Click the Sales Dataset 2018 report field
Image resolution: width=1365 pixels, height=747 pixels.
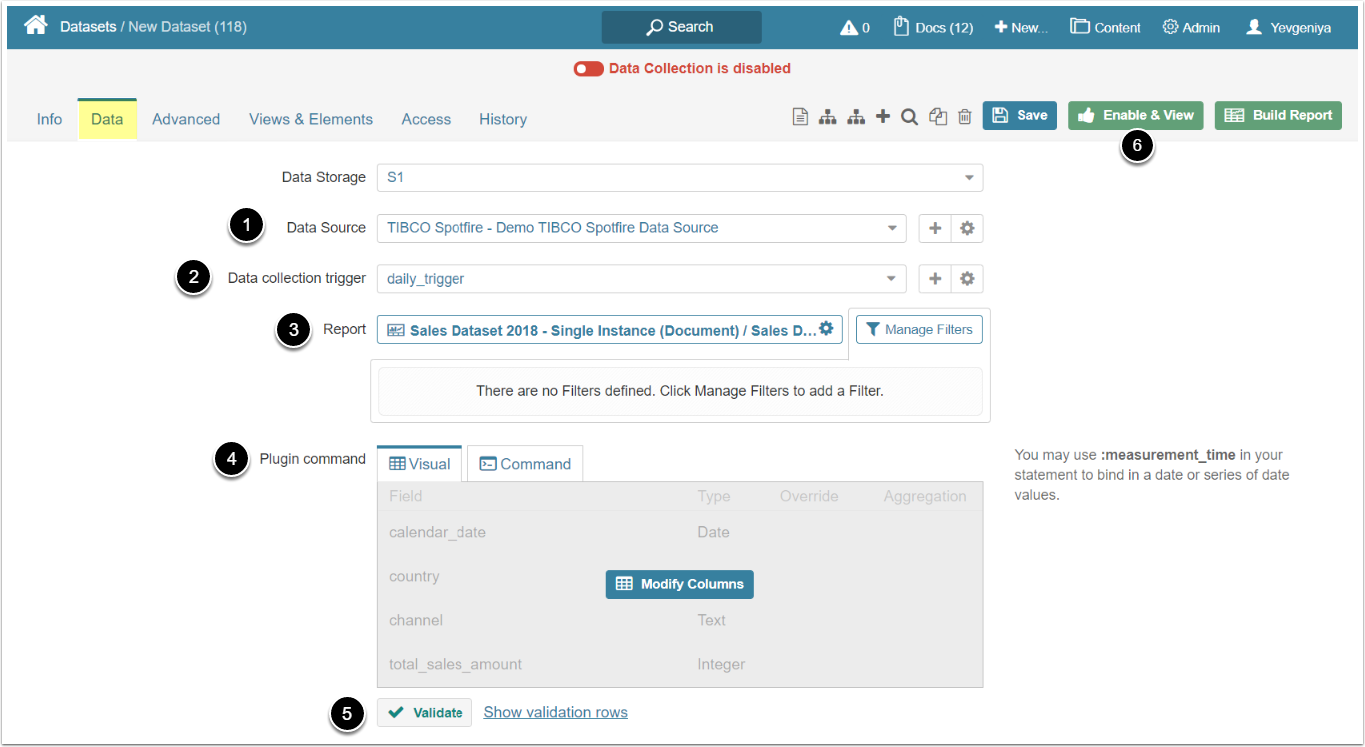coord(610,329)
